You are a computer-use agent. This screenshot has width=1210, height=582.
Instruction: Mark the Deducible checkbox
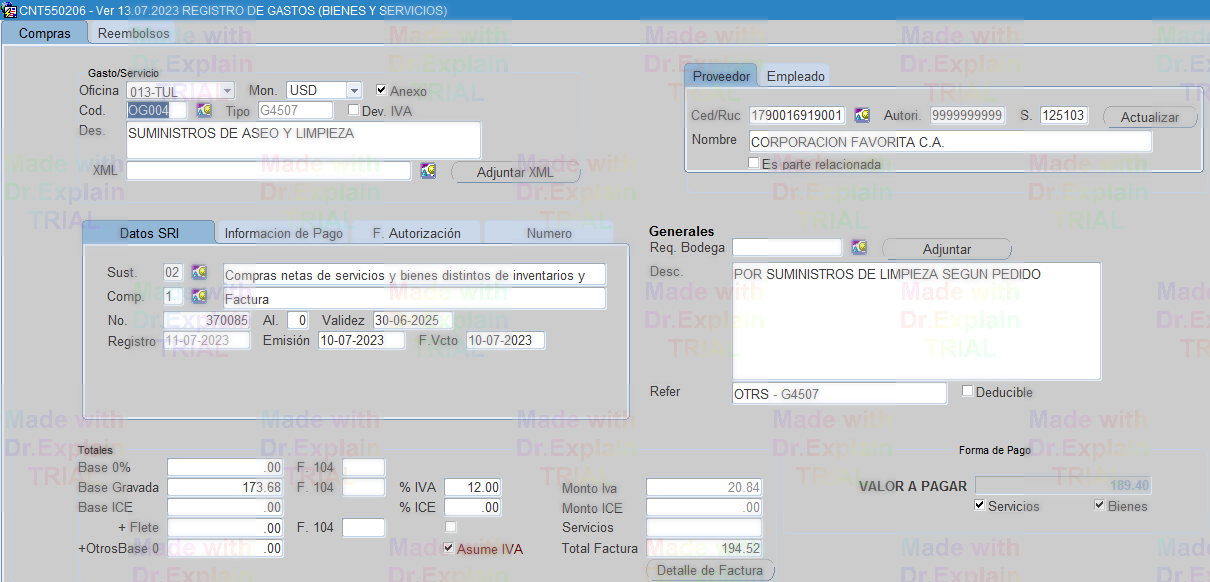tap(967, 391)
